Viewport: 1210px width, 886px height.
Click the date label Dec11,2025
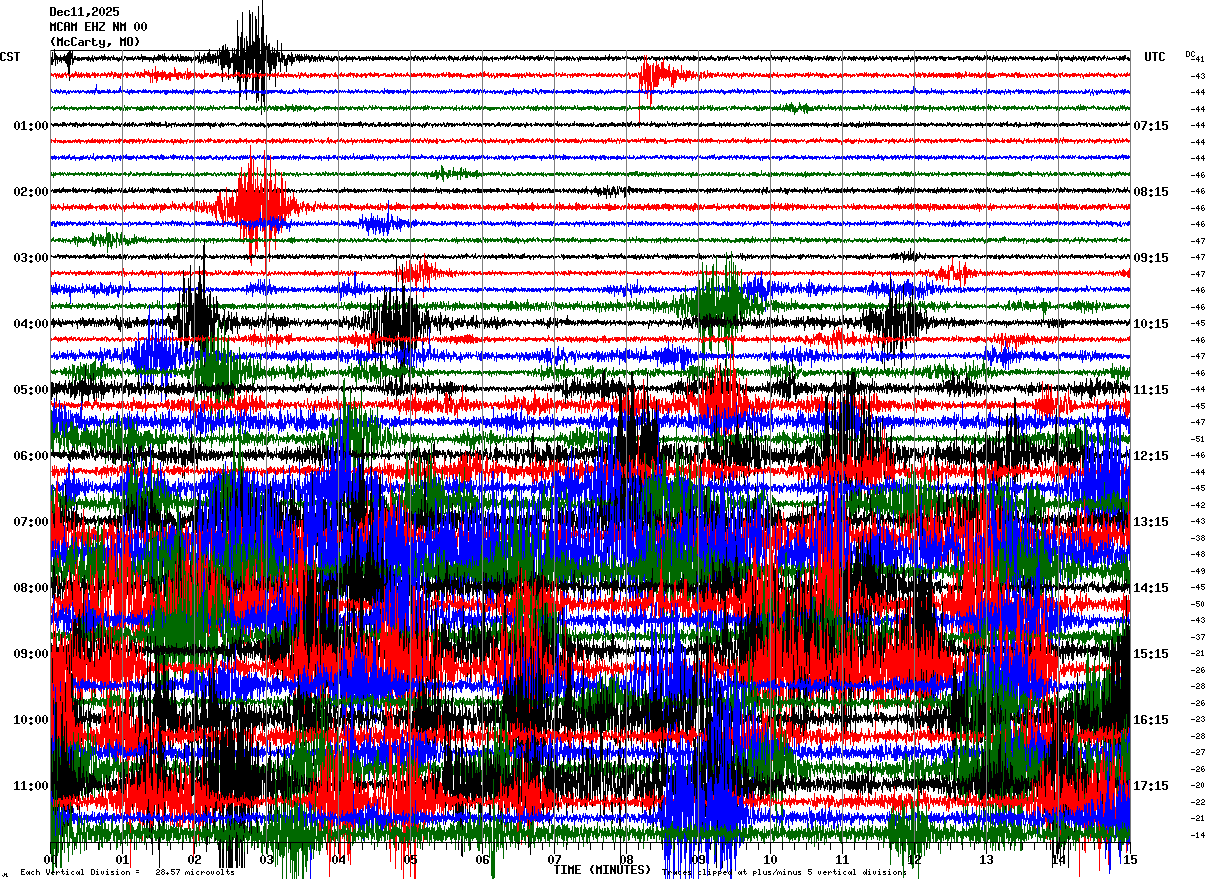point(84,12)
